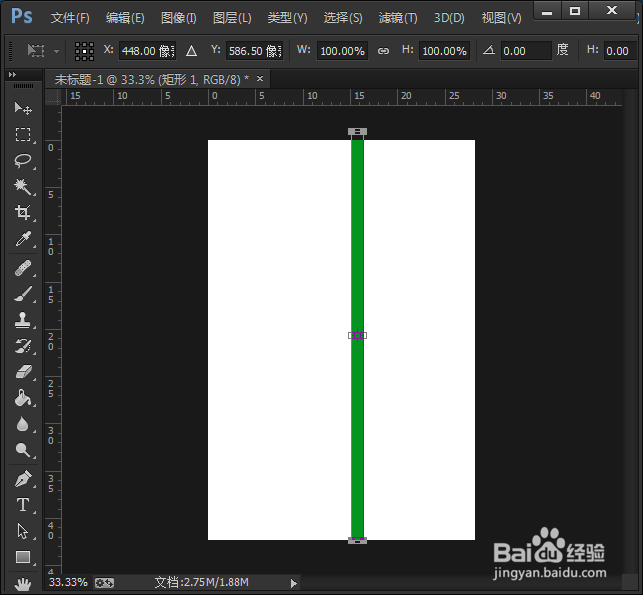Select the Pen tool
The width and height of the screenshot is (643, 595).
click(x=23, y=479)
